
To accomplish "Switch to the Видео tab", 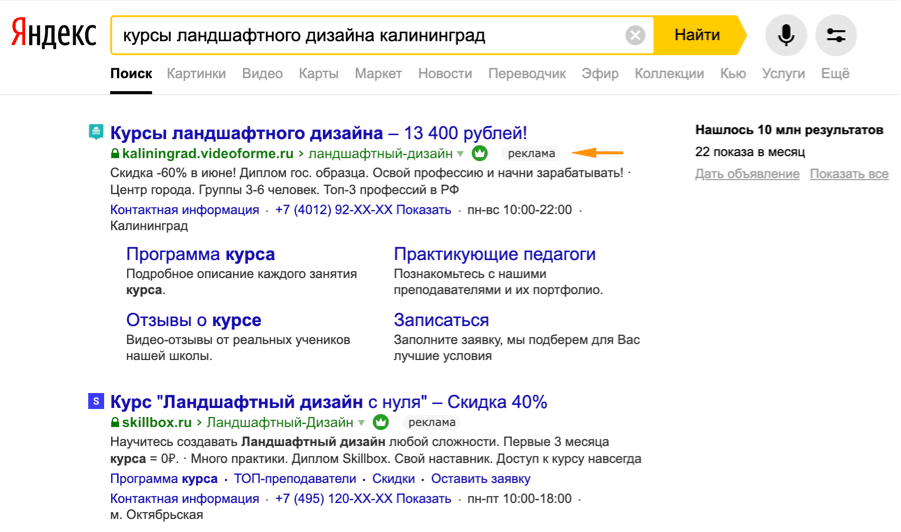I will click(262, 74).
